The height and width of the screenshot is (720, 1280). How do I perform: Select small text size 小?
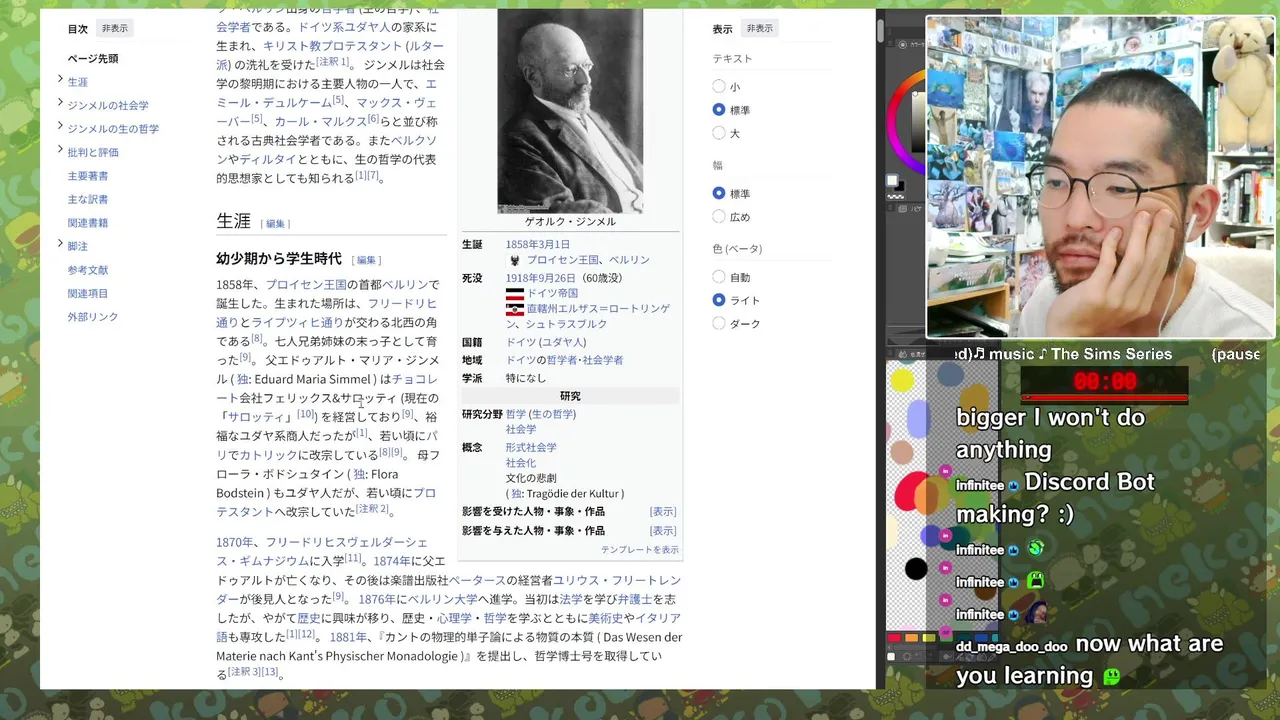[719, 87]
